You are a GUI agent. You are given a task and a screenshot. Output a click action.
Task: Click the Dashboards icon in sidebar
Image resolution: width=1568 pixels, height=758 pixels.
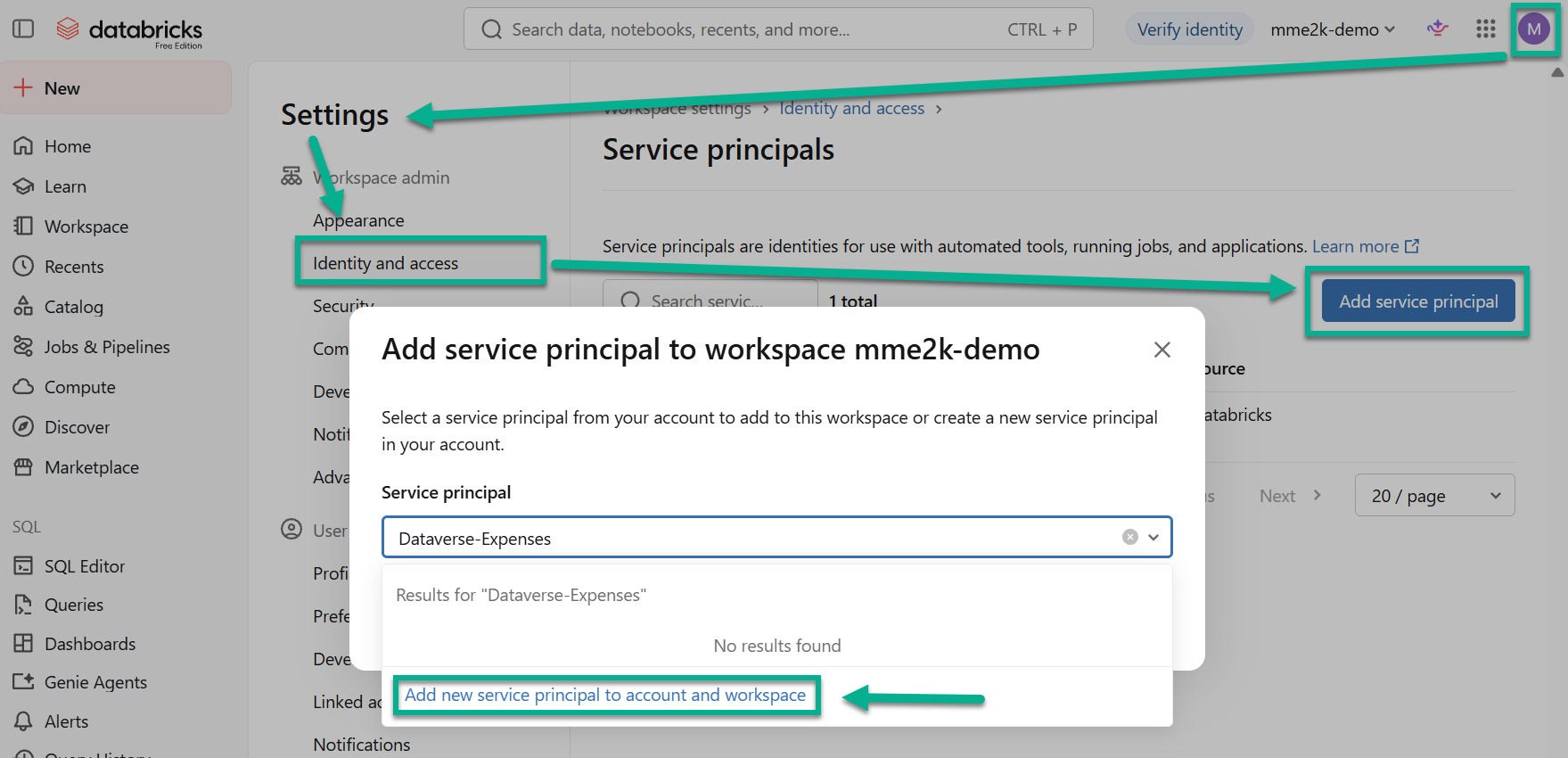pos(23,644)
